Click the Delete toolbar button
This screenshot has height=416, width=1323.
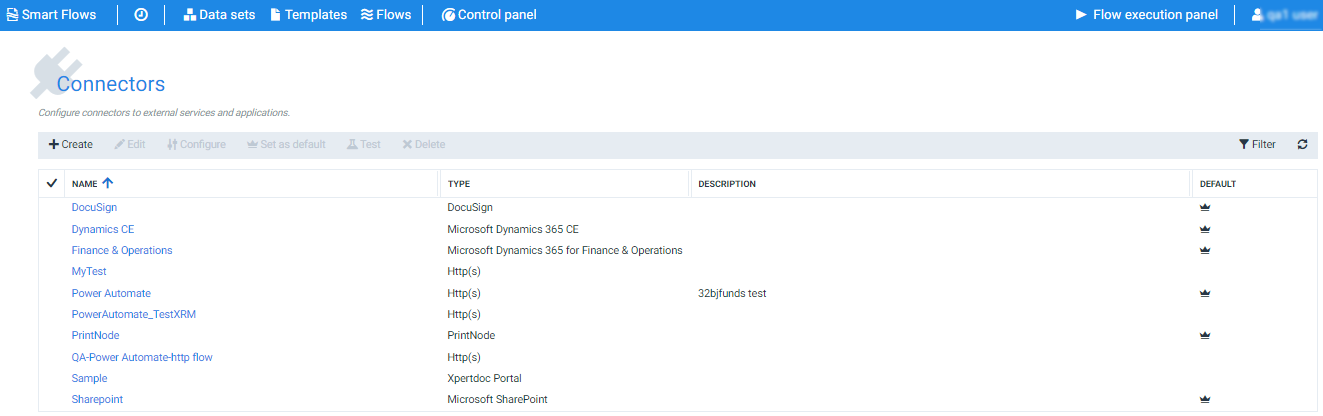point(424,145)
